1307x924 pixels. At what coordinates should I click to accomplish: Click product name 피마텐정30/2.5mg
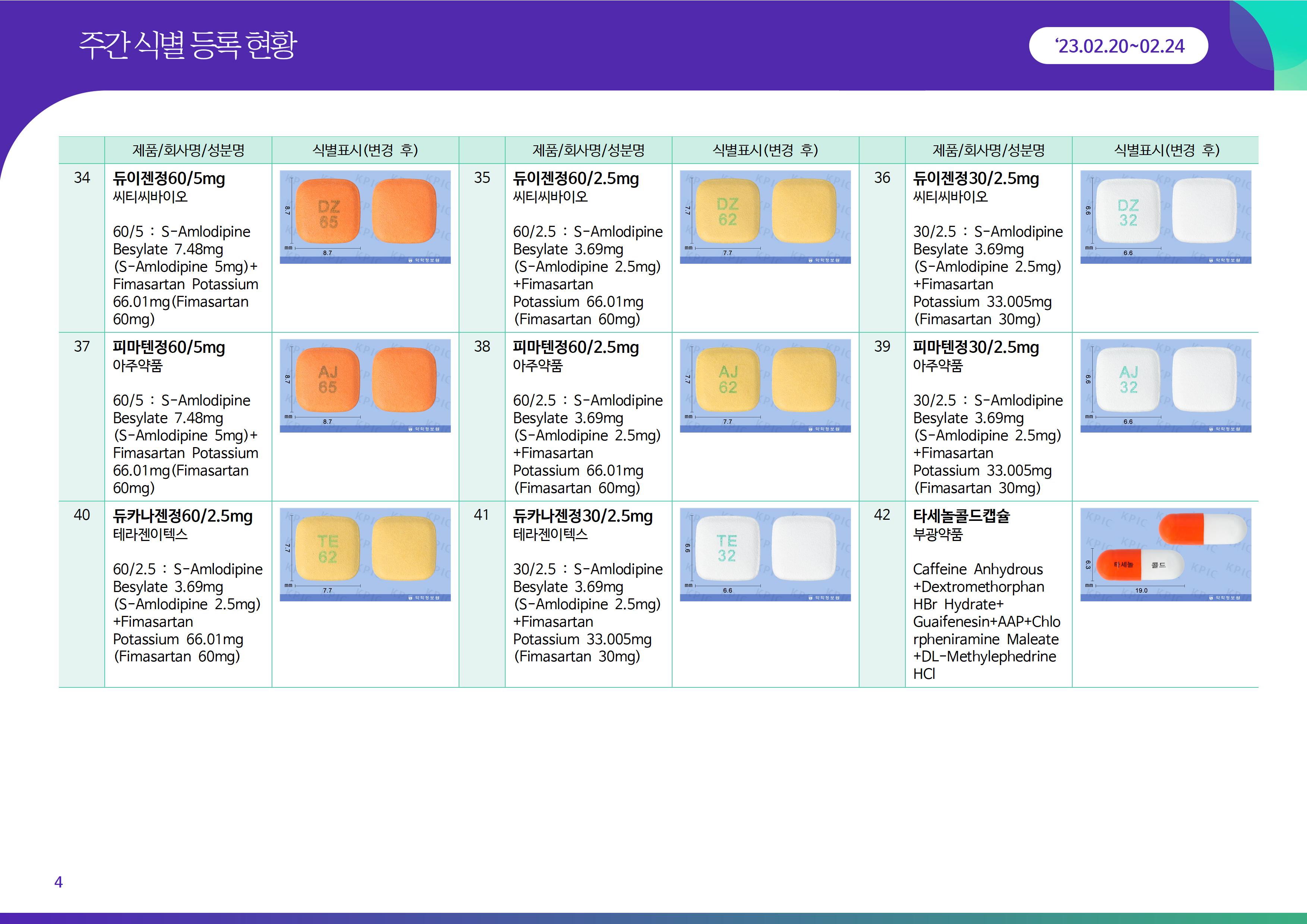pyautogui.click(x=976, y=347)
